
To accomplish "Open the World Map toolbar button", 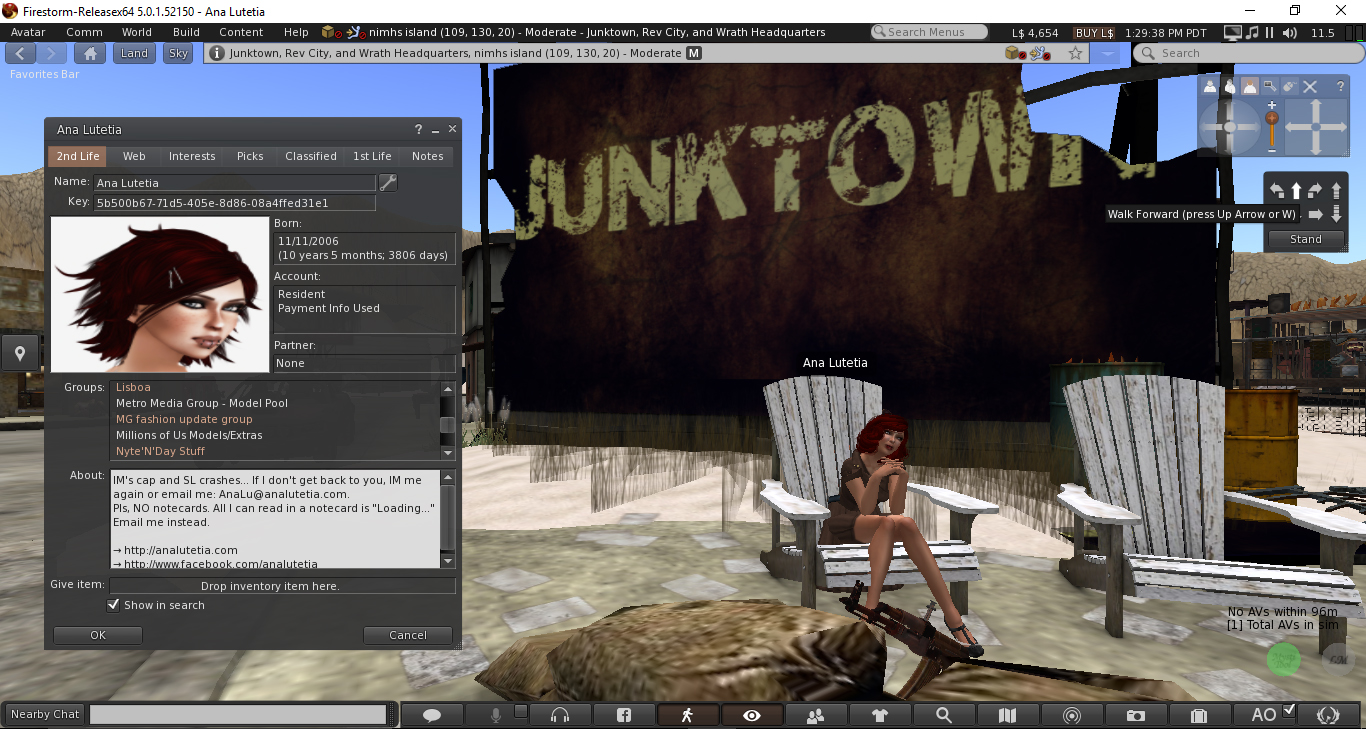I will tap(1007, 715).
